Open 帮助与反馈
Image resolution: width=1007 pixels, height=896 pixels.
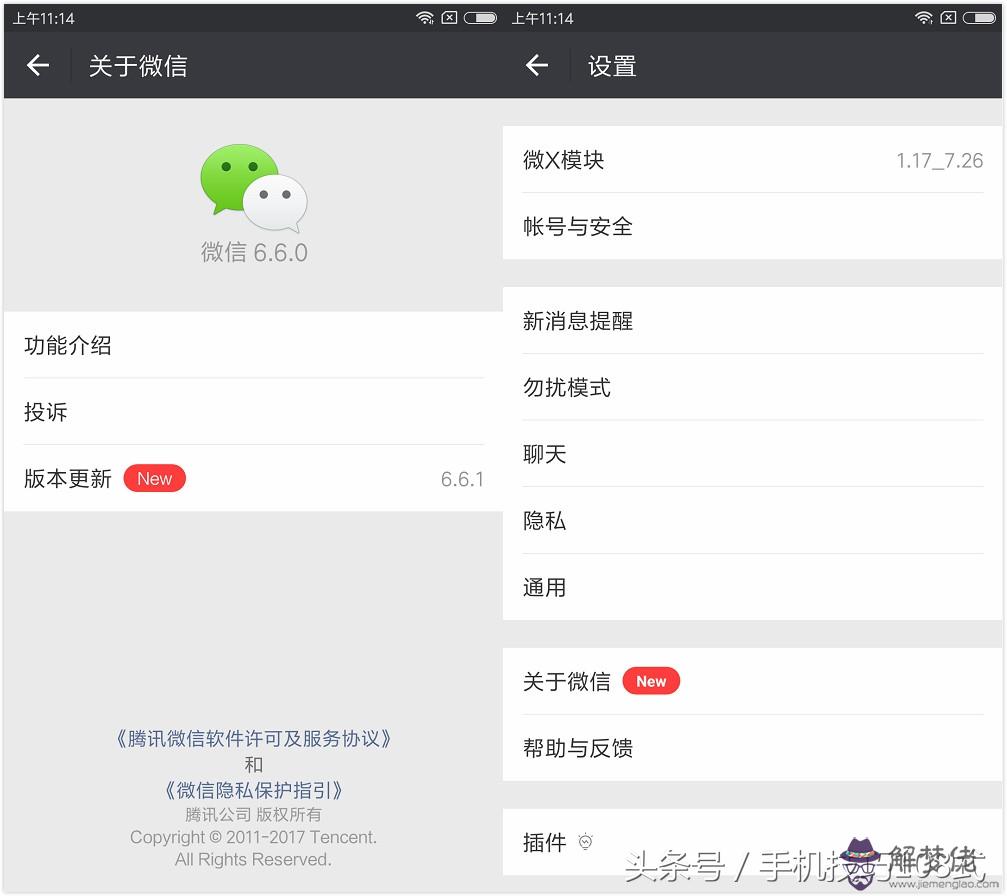tap(752, 748)
